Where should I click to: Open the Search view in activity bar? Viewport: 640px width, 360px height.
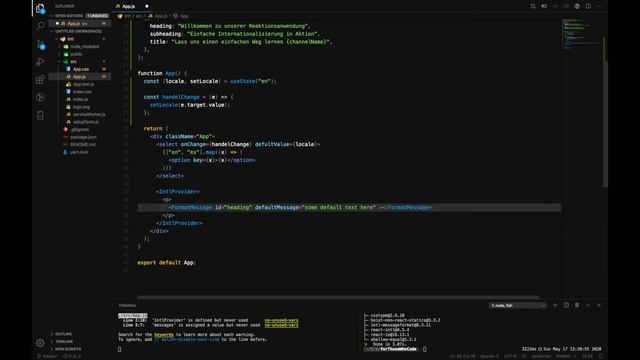point(40,26)
